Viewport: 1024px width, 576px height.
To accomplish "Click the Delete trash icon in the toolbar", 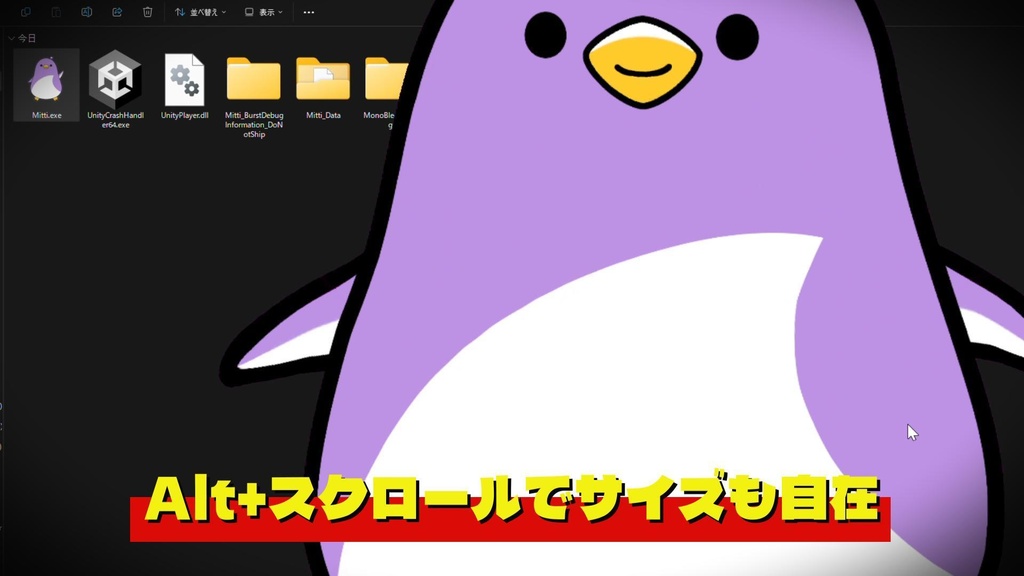I will click(x=146, y=12).
